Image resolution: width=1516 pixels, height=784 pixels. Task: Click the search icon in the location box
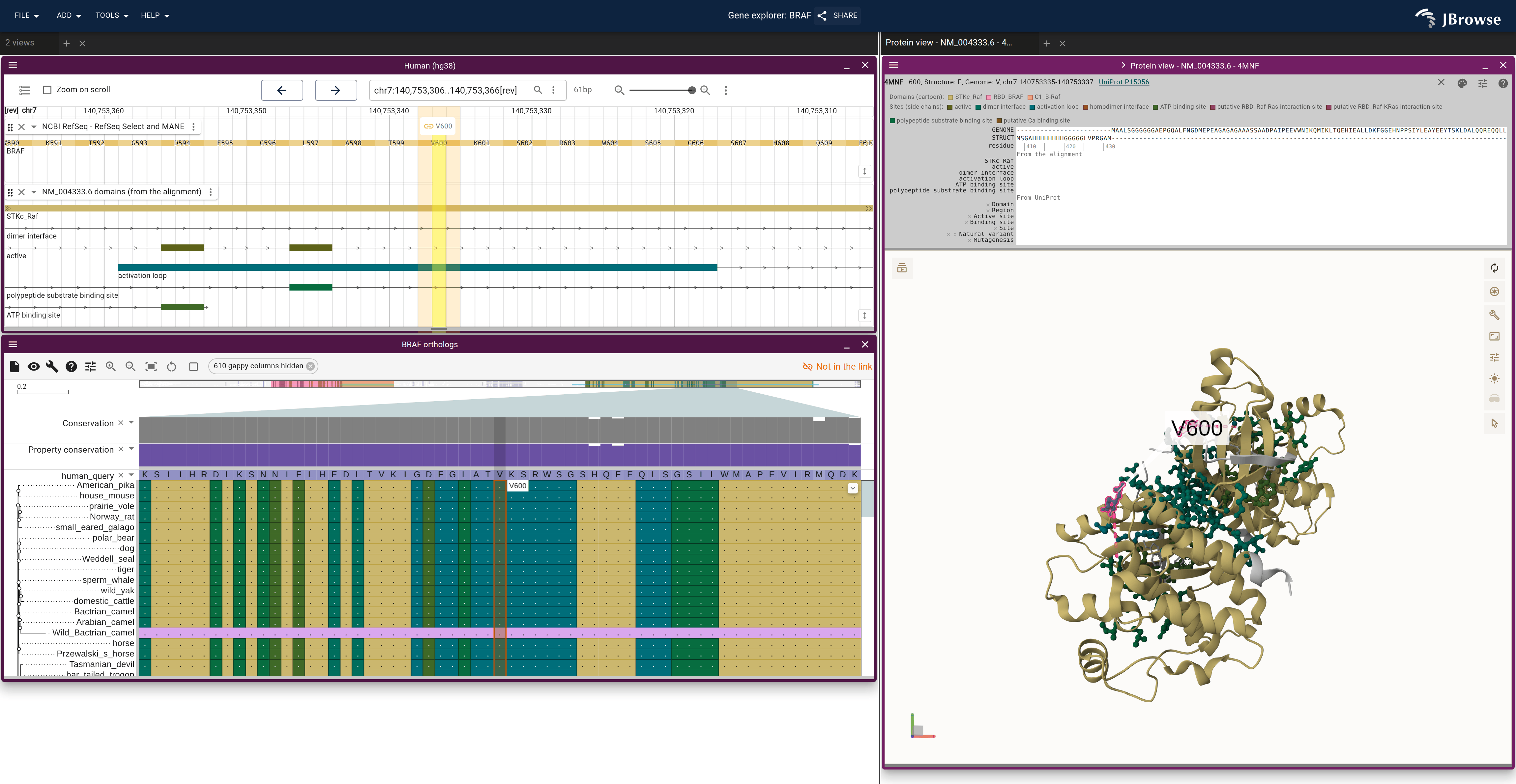tap(538, 90)
